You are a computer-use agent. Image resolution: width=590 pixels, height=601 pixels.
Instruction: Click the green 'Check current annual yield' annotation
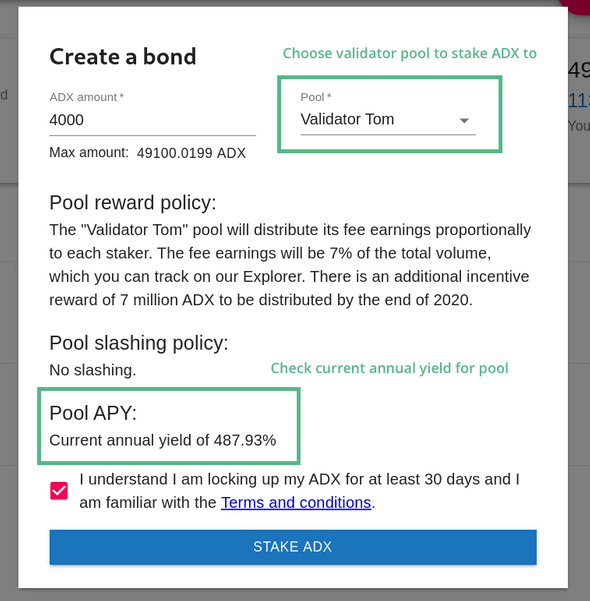(389, 368)
